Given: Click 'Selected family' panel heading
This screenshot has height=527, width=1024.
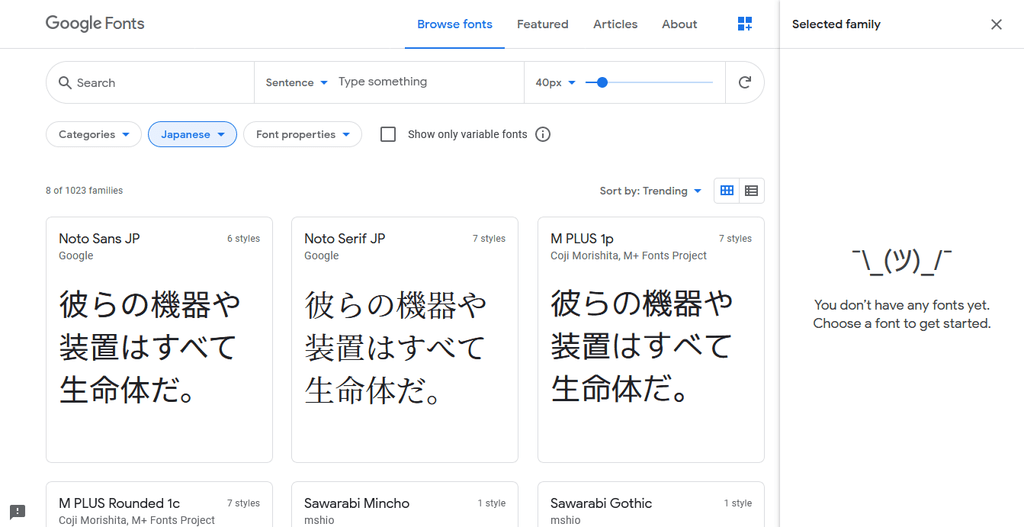Looking at the screenshot, I should (x=836, y=24).
